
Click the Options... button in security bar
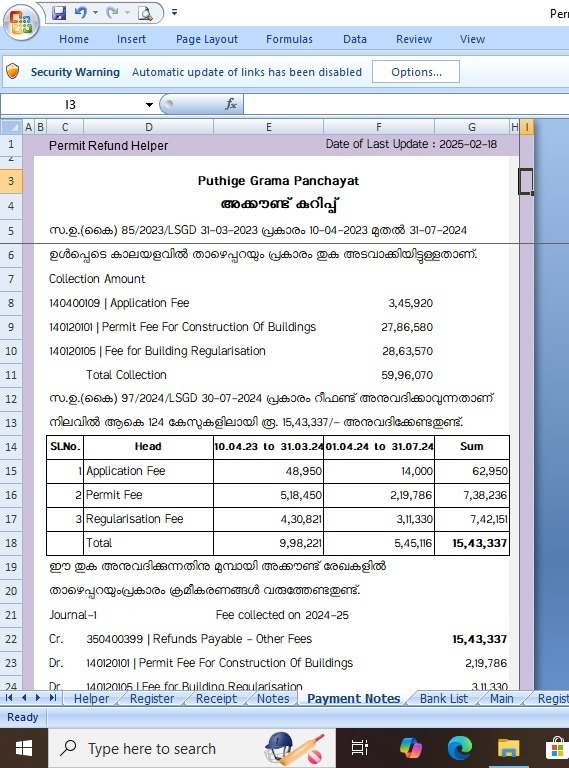point(416,72)
